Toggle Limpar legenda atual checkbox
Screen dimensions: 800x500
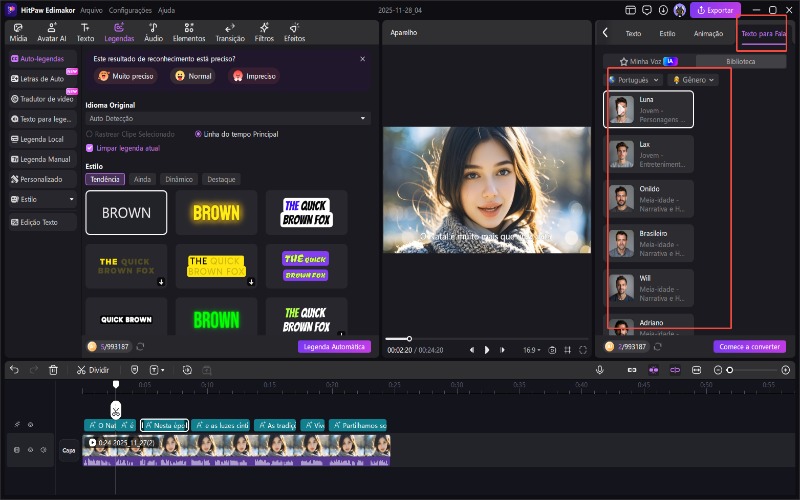[x=90, y=147]
